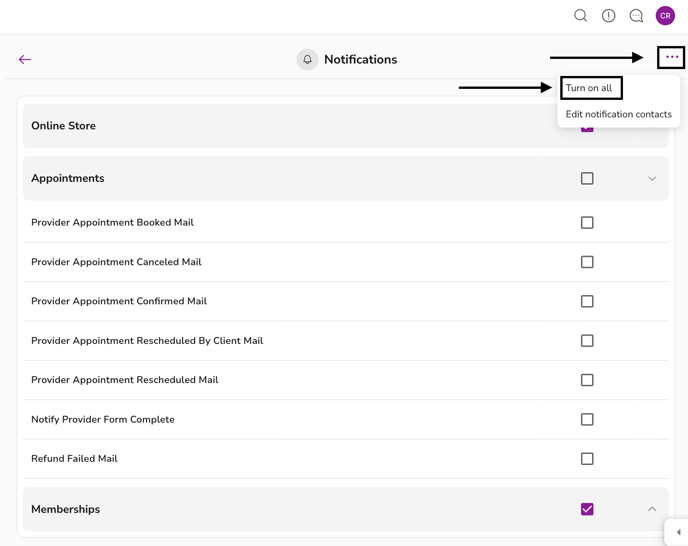Check Provider Appointment Canceled Mail
The image size is (688, 546).
click(x=587, y=262)
